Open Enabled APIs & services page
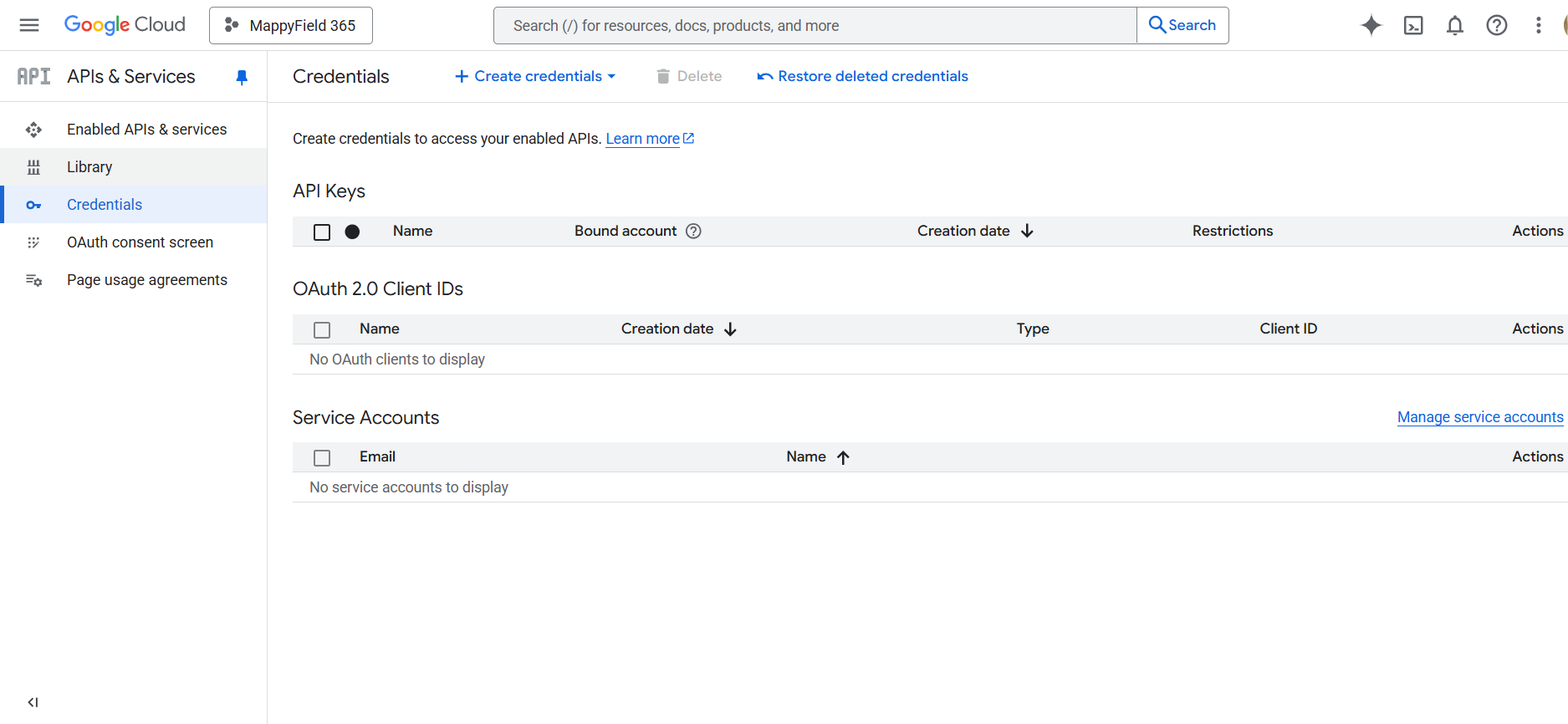 point(134,130)
